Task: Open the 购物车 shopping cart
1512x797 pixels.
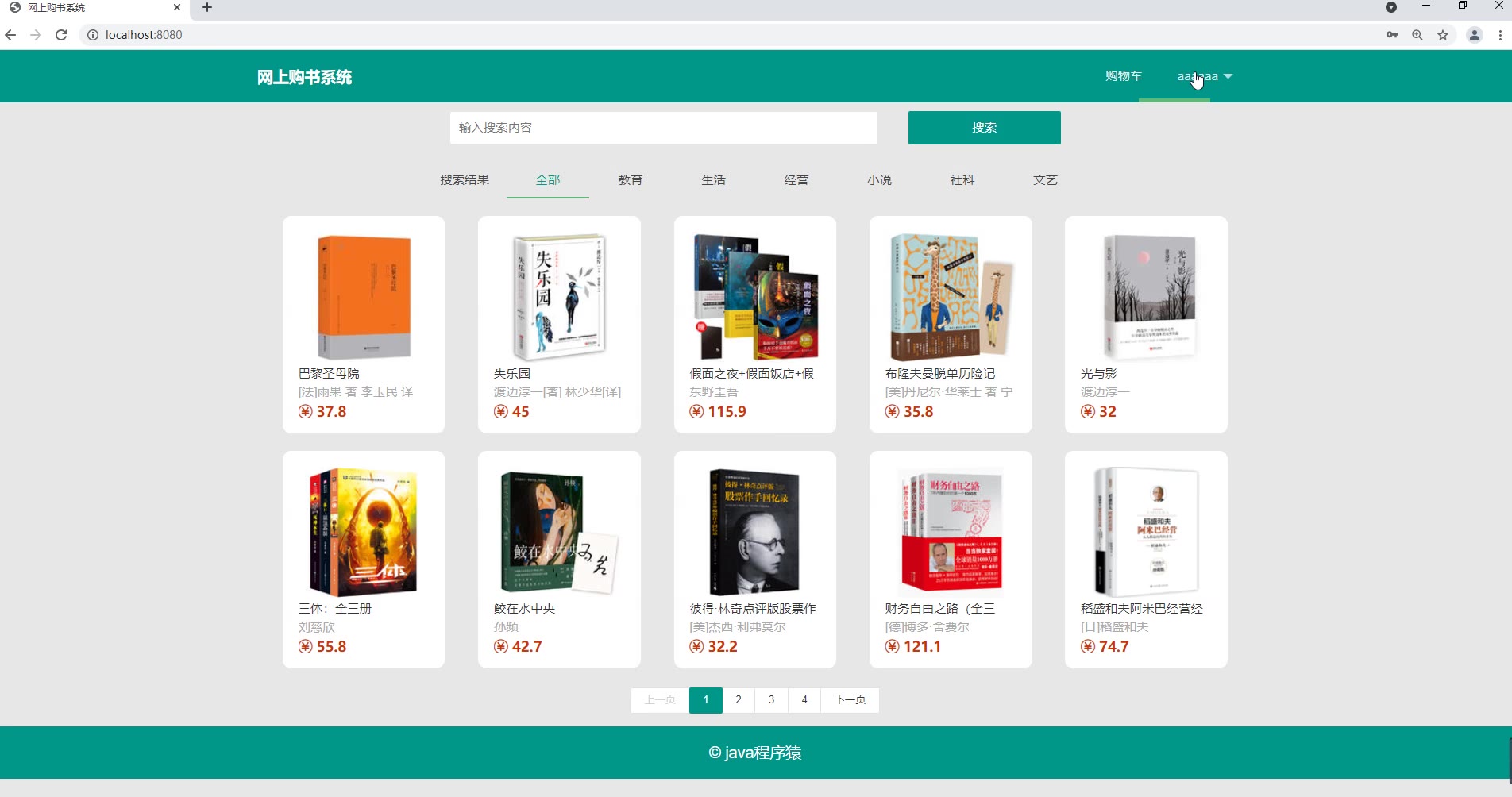Action: 1124,76
